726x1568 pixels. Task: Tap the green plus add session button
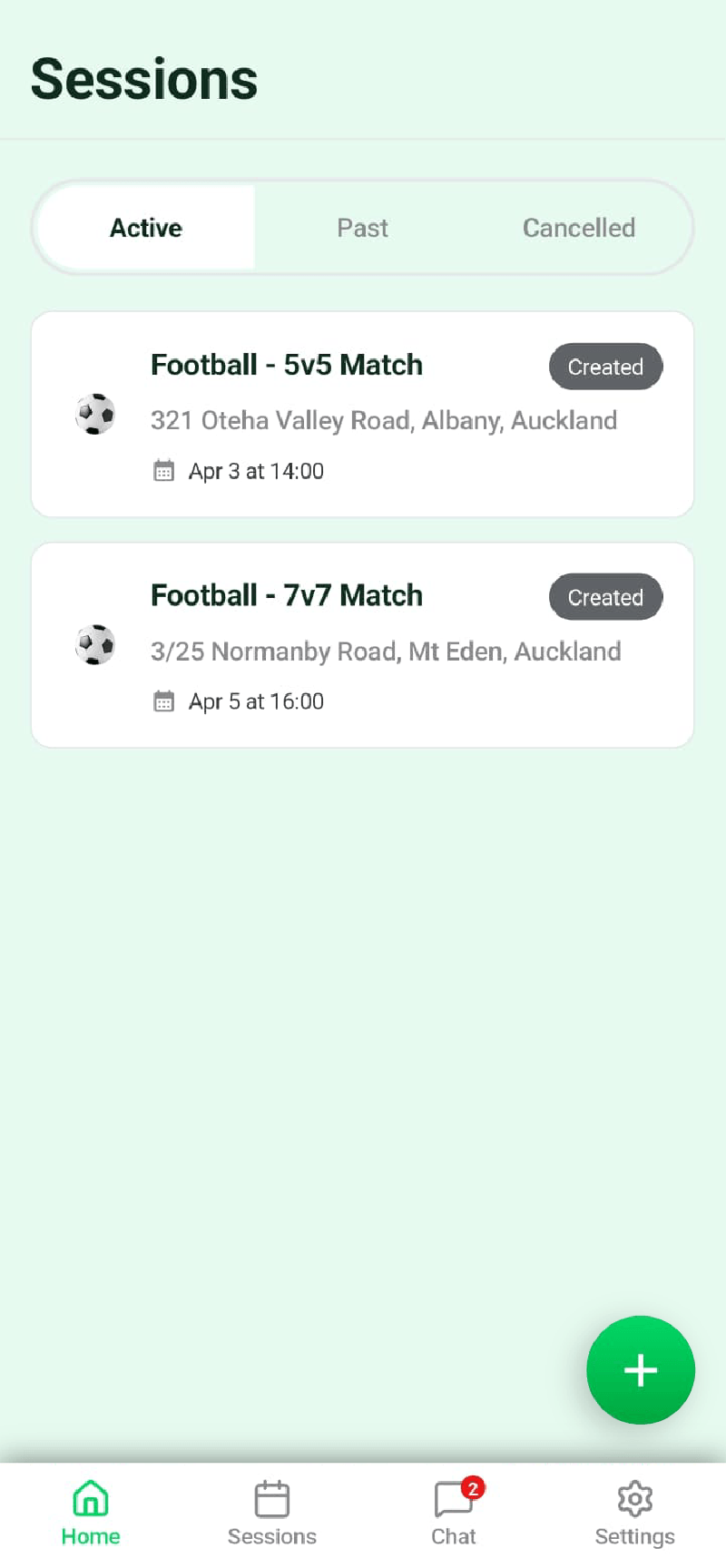(x=641, y=1369)
